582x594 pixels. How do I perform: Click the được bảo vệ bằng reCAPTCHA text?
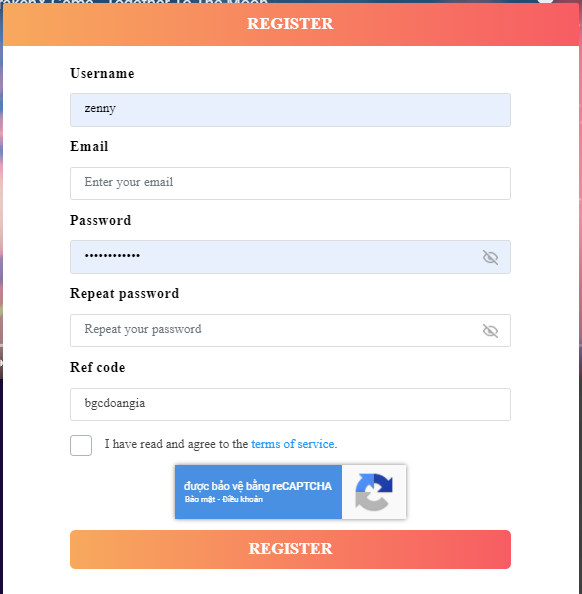tap(258, 486)
